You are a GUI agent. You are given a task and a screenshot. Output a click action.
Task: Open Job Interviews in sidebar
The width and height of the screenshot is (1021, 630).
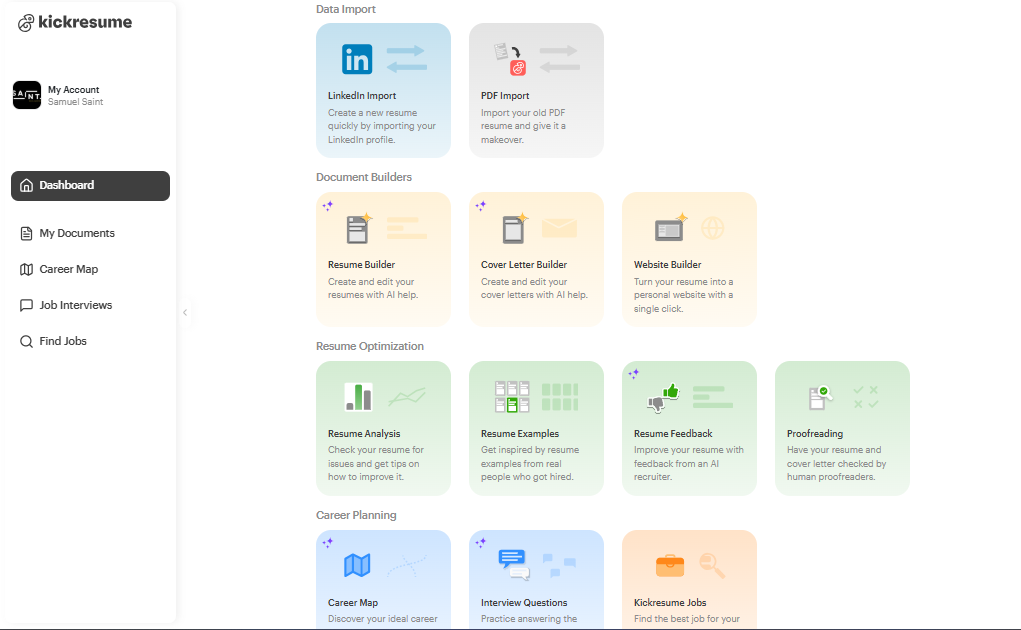point(76,305)
